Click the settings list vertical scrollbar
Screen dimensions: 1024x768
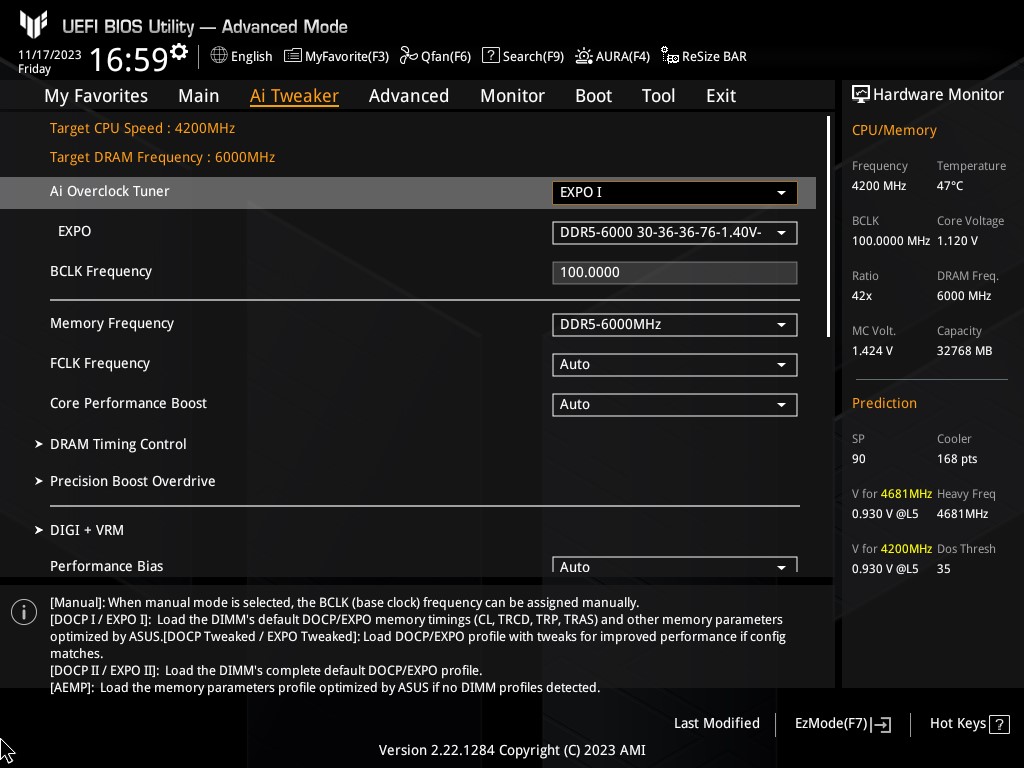(x=829, y=227)
